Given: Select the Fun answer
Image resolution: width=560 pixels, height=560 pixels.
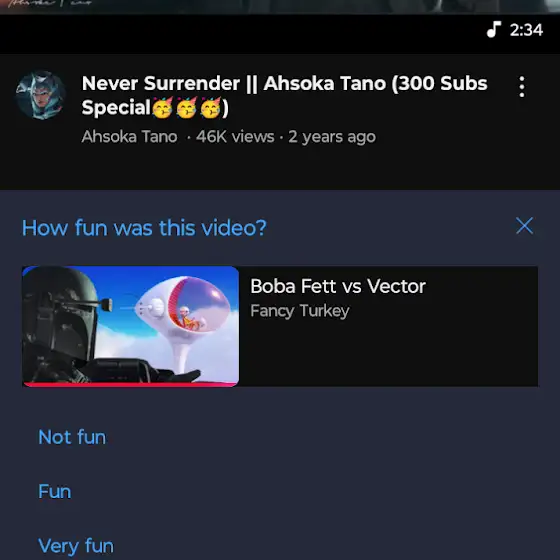Looking at the screenshot, I should pos(55,491).
